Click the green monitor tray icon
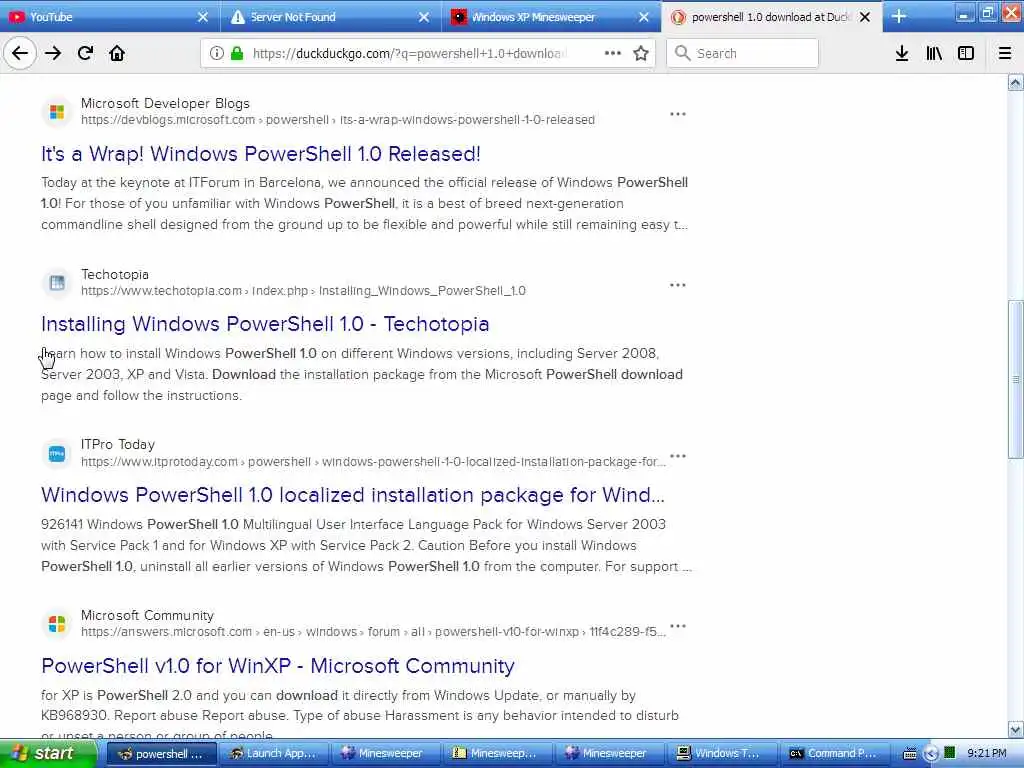This screenshot has width=1024, height=768. point(950,754)
